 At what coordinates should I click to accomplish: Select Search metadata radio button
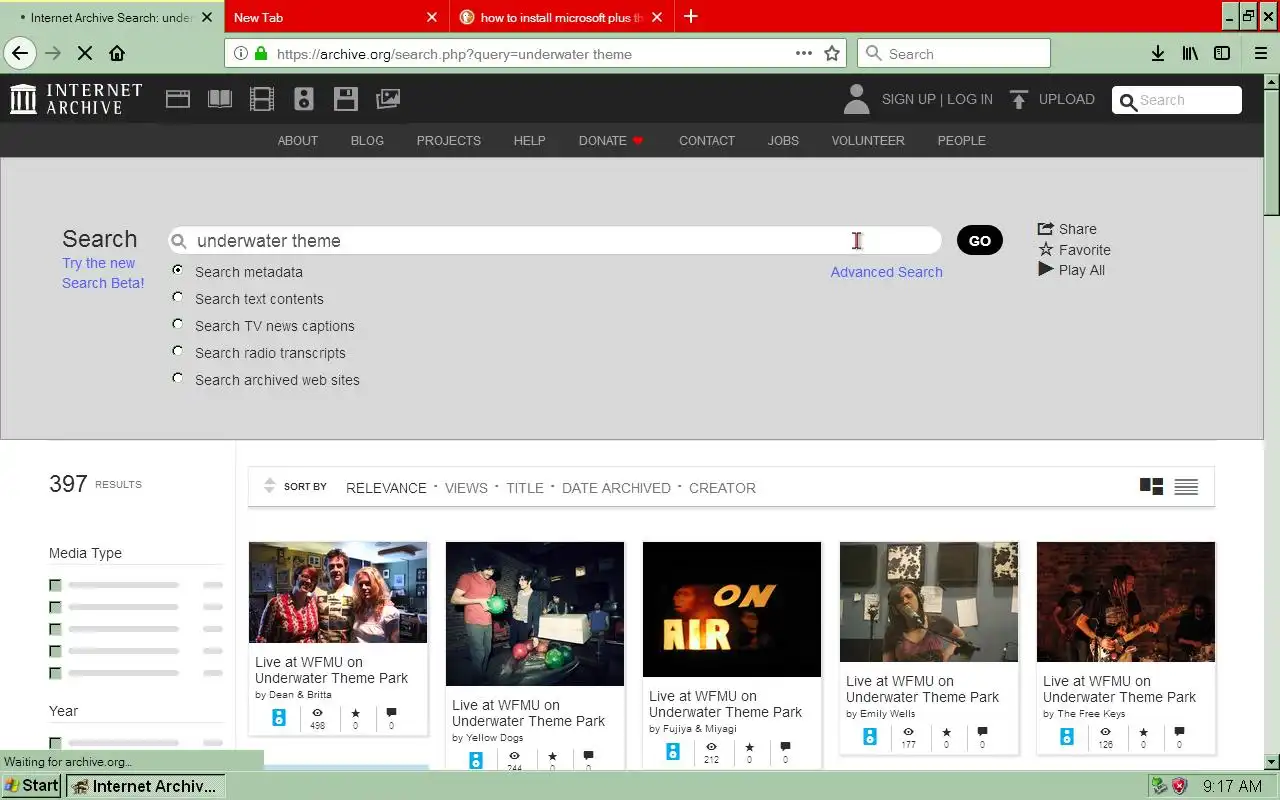177,270
